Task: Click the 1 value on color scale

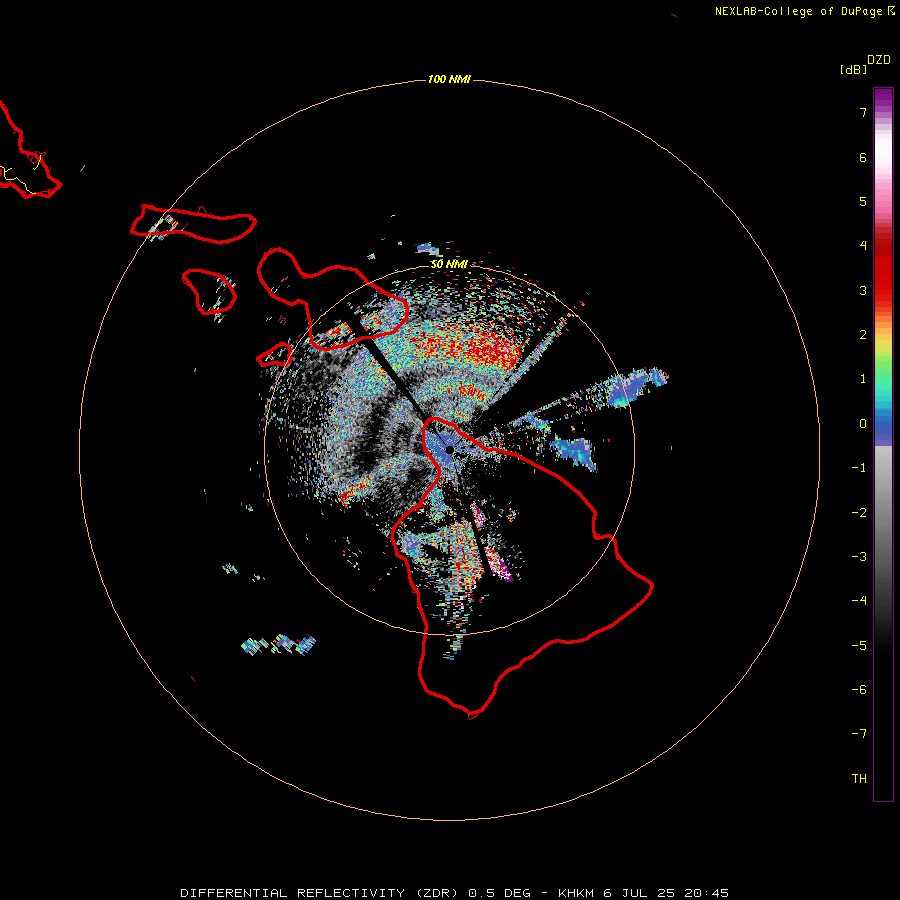Action: pos(863,379)
